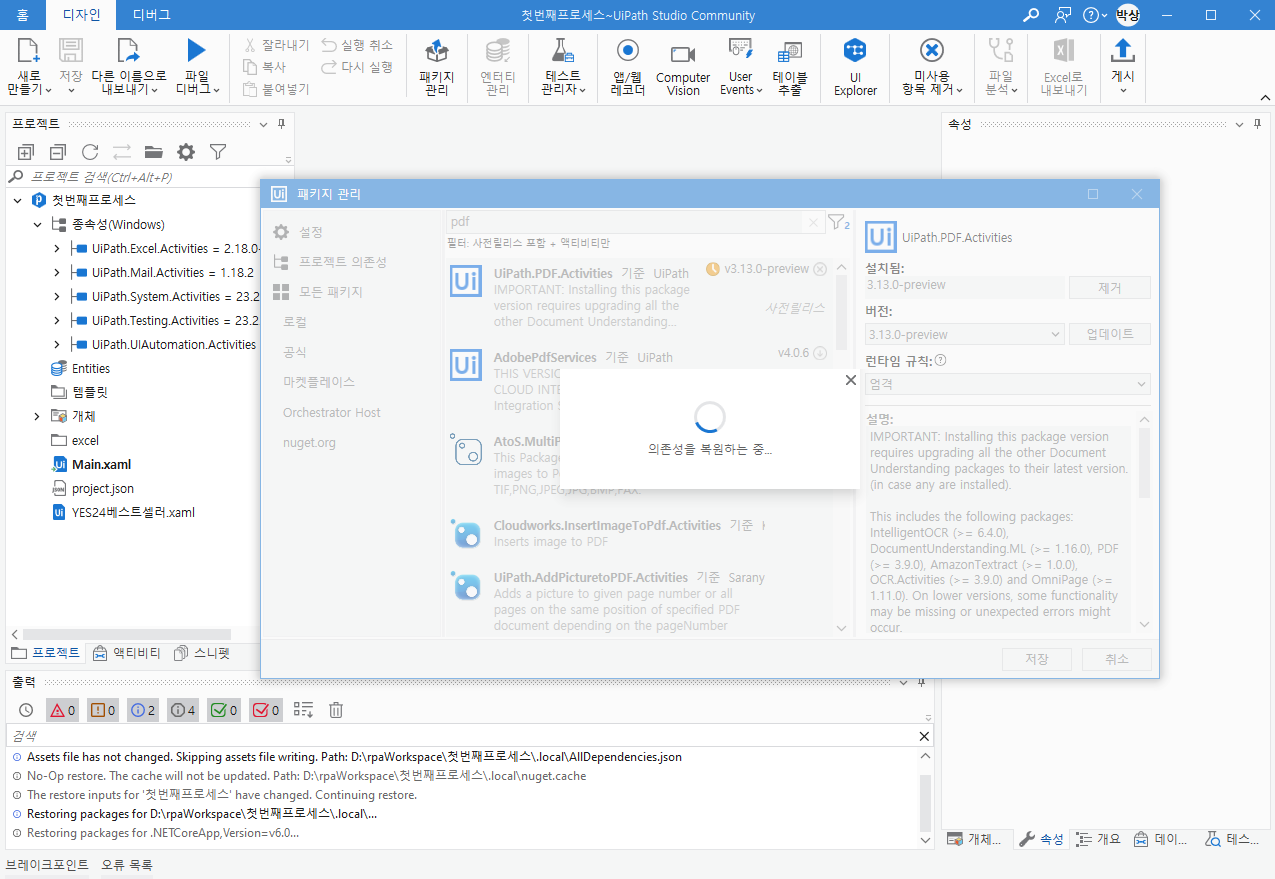Expand UiPath.System.Activities dependency
The height and width of the screenshot is (879, 1275).
click(57, 296)
